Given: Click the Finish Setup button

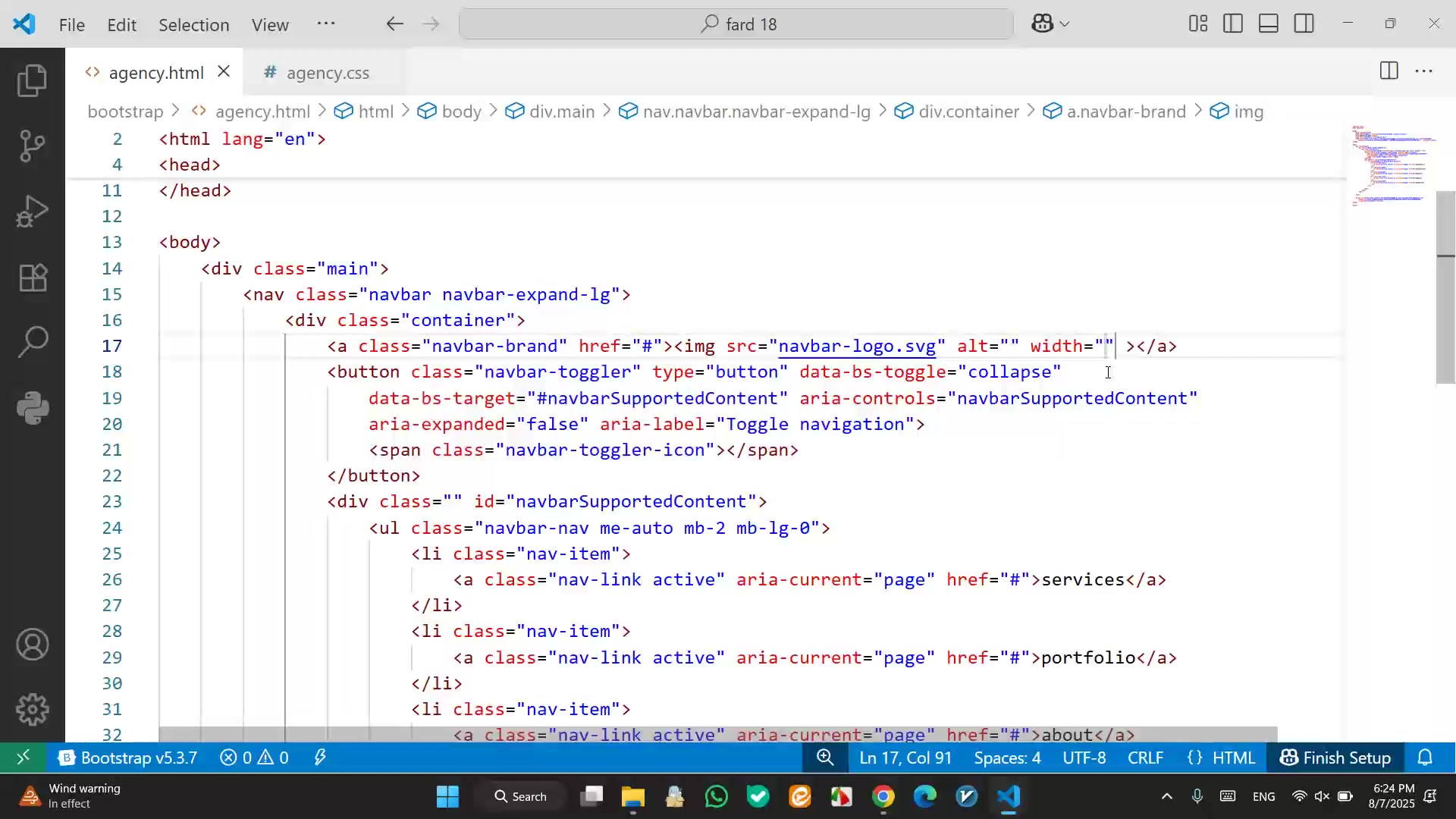Looking at the screenshot, I should pyautogui.click(x=1335, y=758).
